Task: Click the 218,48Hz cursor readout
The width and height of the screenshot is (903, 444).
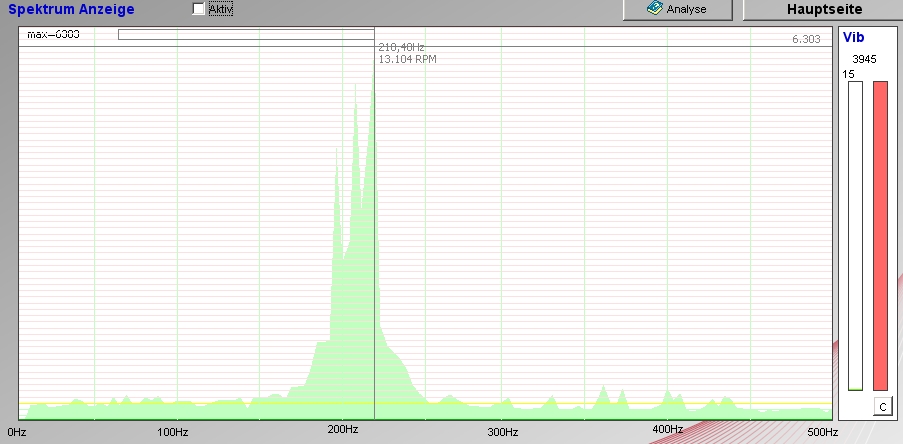Action: [x=401, y=48]
